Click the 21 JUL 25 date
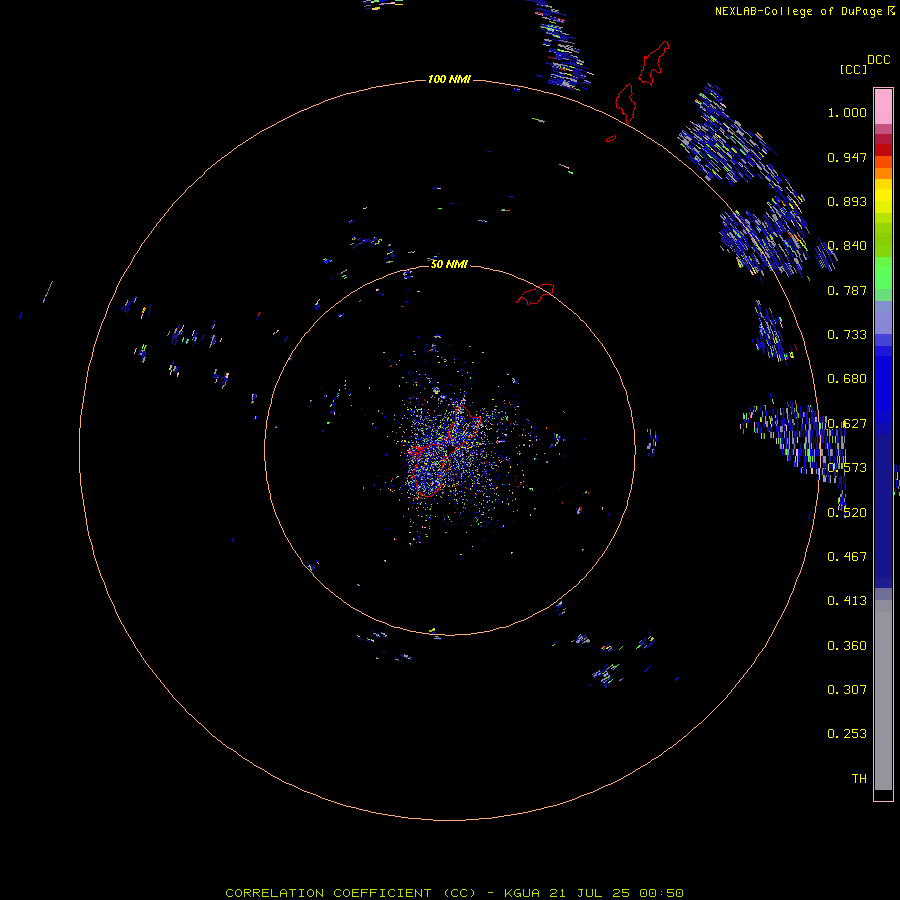 point(589,893)
